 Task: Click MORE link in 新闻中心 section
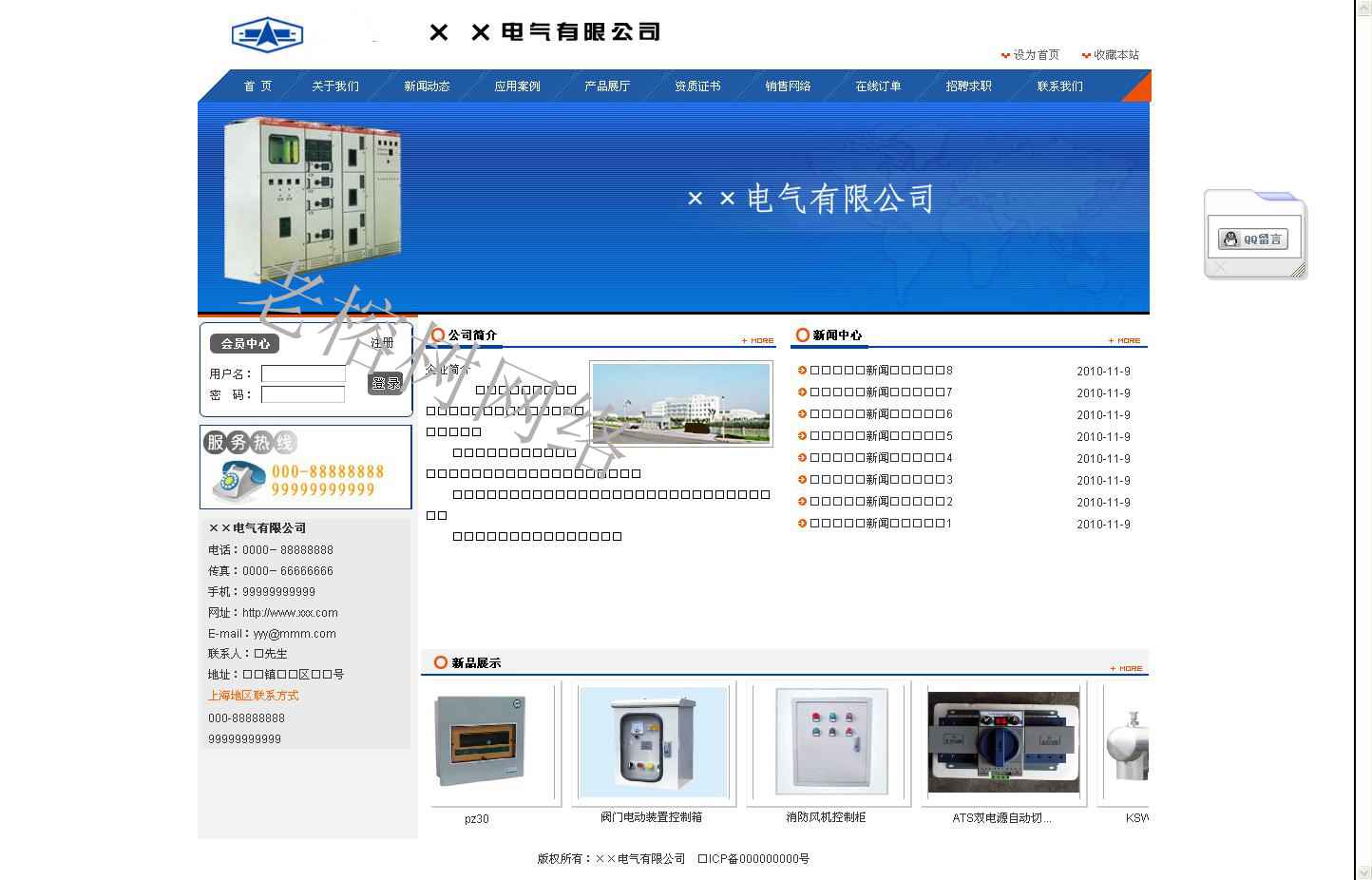tap(1125, 340)
